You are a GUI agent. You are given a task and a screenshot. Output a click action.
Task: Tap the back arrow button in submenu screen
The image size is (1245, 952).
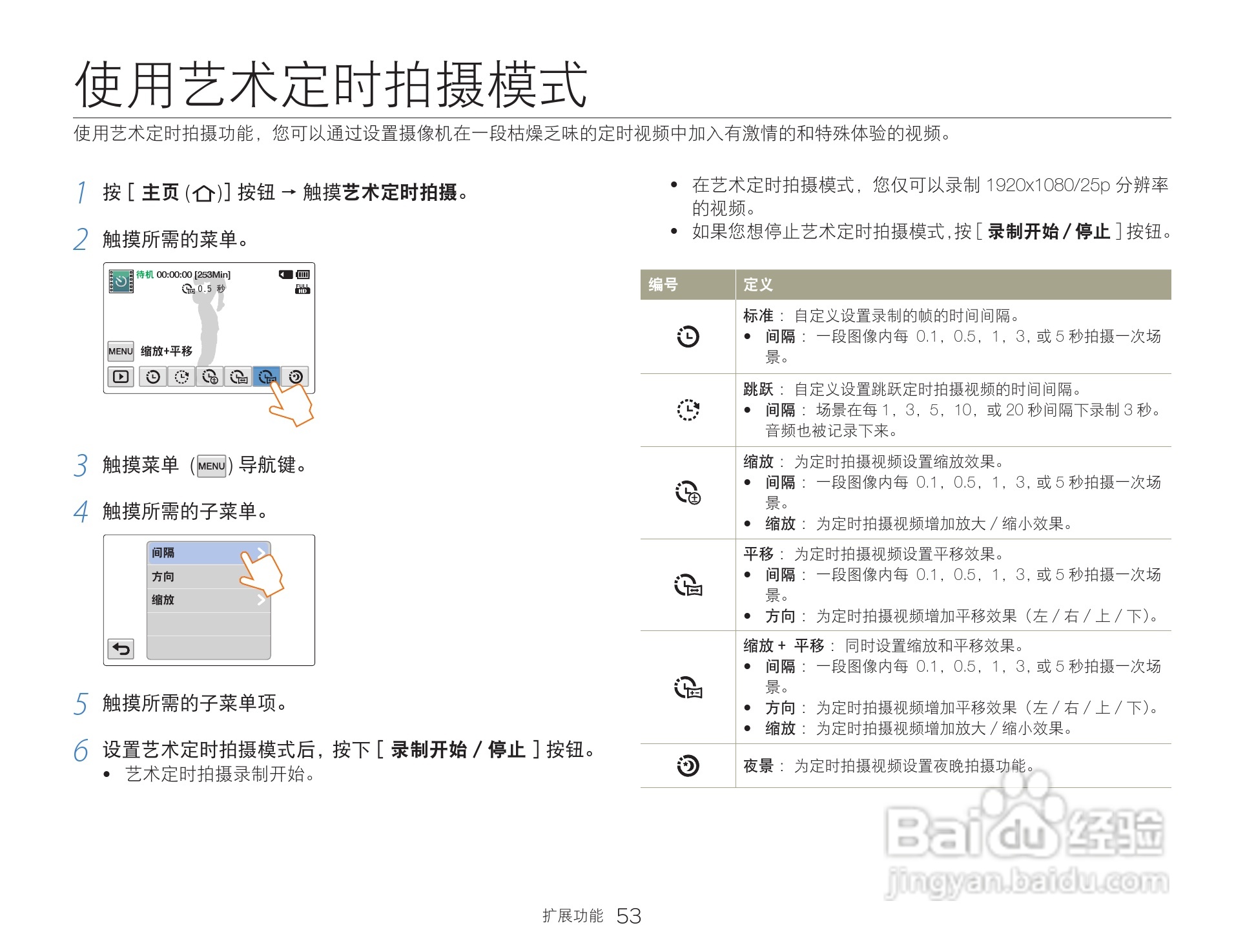click(121, 648)
